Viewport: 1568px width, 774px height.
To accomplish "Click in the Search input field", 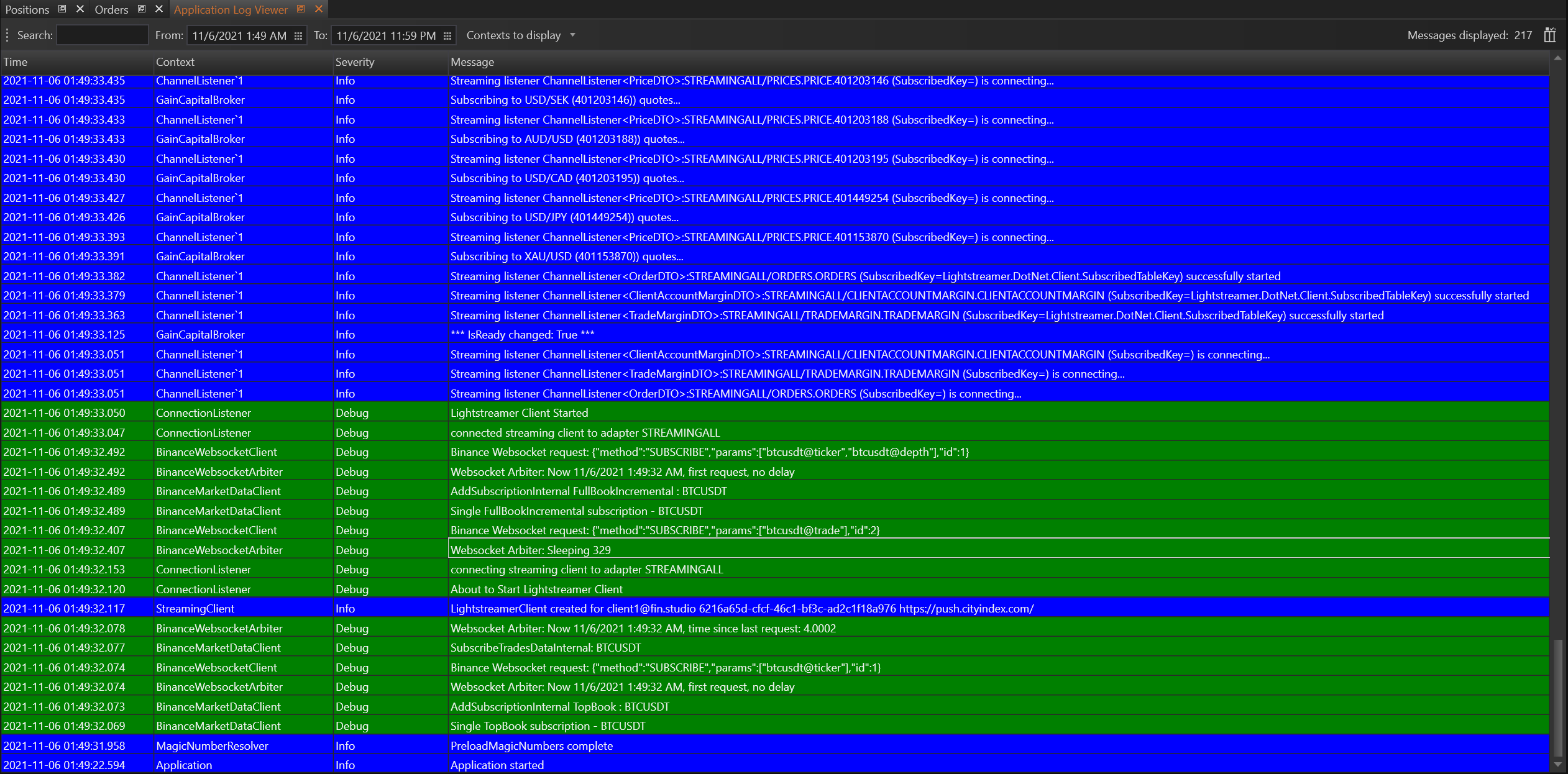I will tap(103, 35).
